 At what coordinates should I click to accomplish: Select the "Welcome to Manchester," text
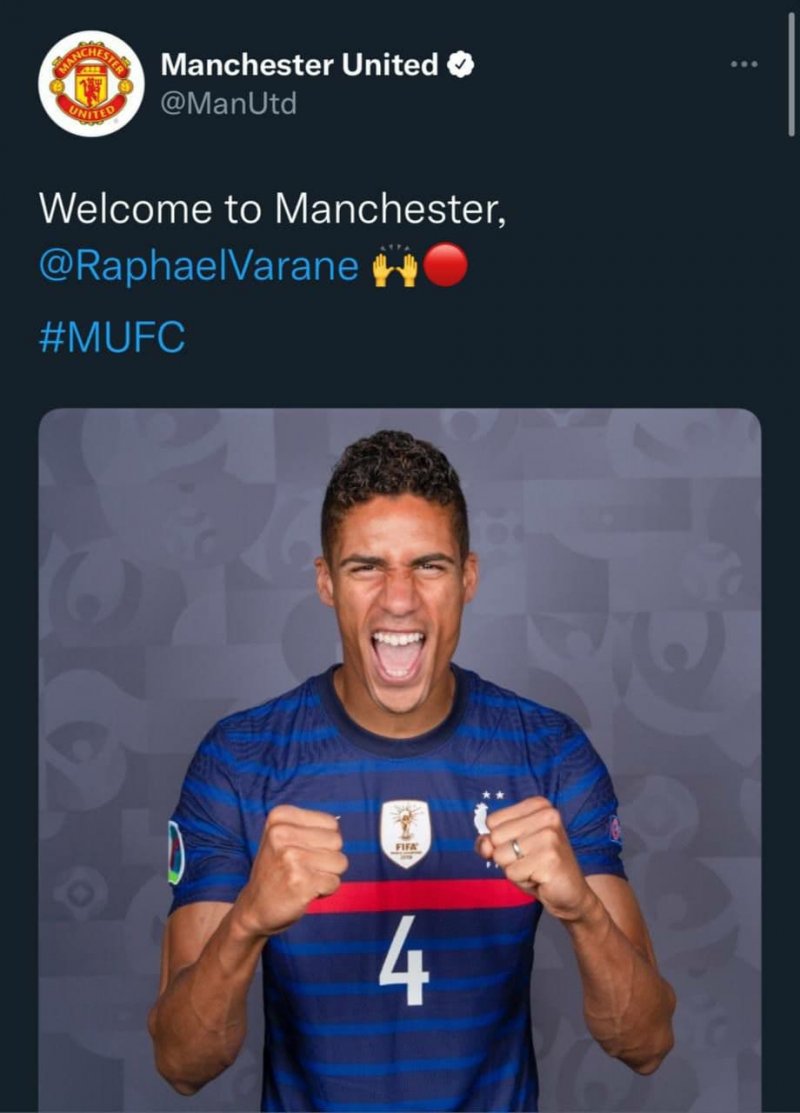tap(267, 208)
